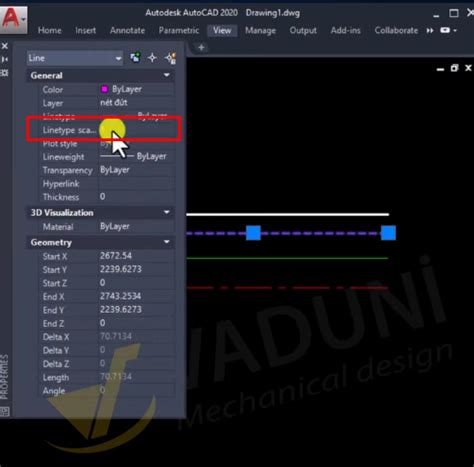Image resolution: width=474 pixels, height=467 pixels.
Task: Select the Material ByLayer value
Action: click(115, 227)
